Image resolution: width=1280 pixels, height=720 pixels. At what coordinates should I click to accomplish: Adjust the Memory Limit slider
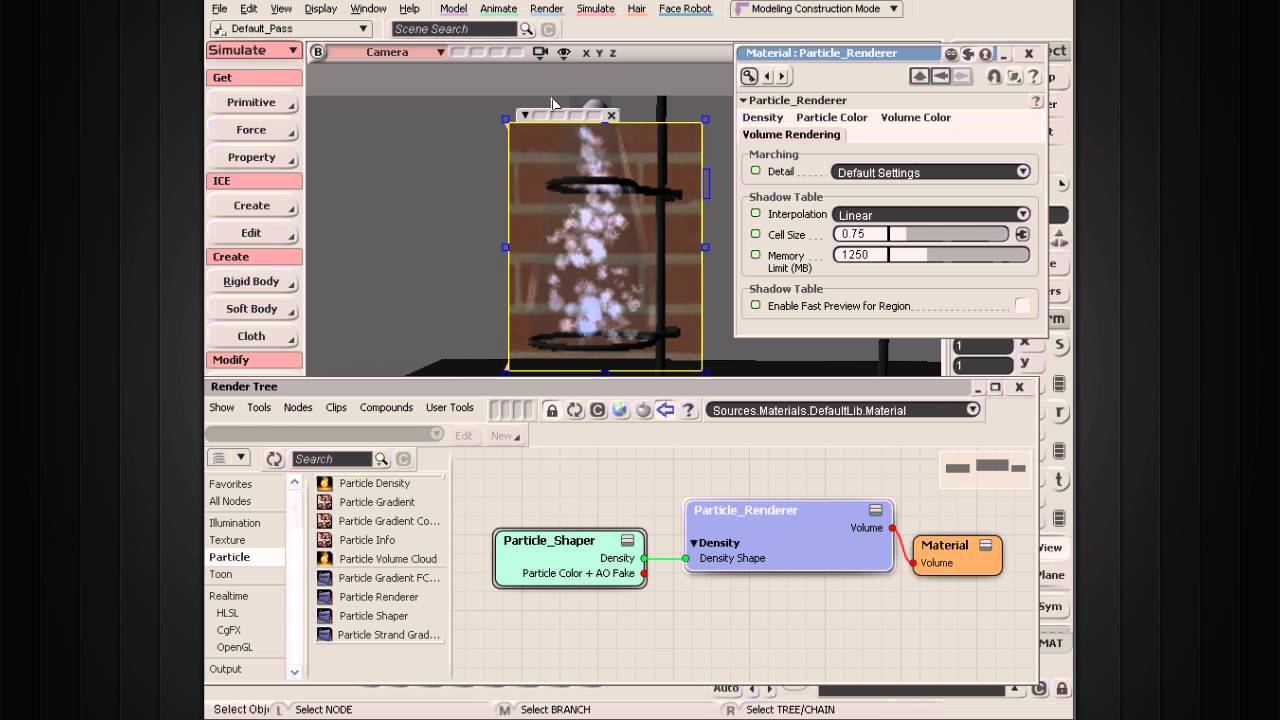click(x=959, y=255)
